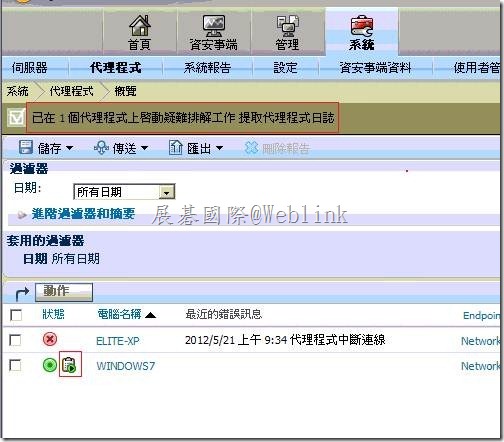Click the house icon for 首頁
The image size is (504, 442).
(x=140, y=25)
